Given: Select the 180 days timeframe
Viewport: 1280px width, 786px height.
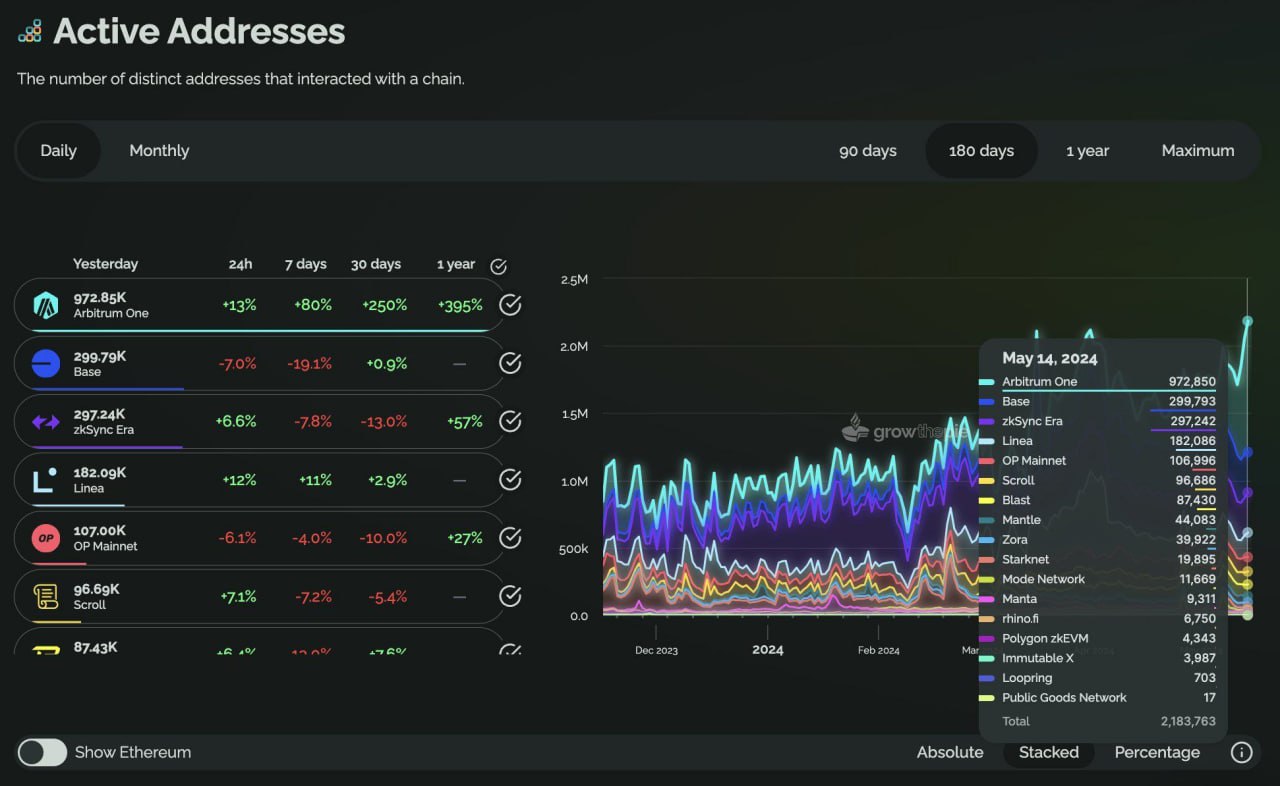Looking at the screenshot, I should click(x=981, y=151).
